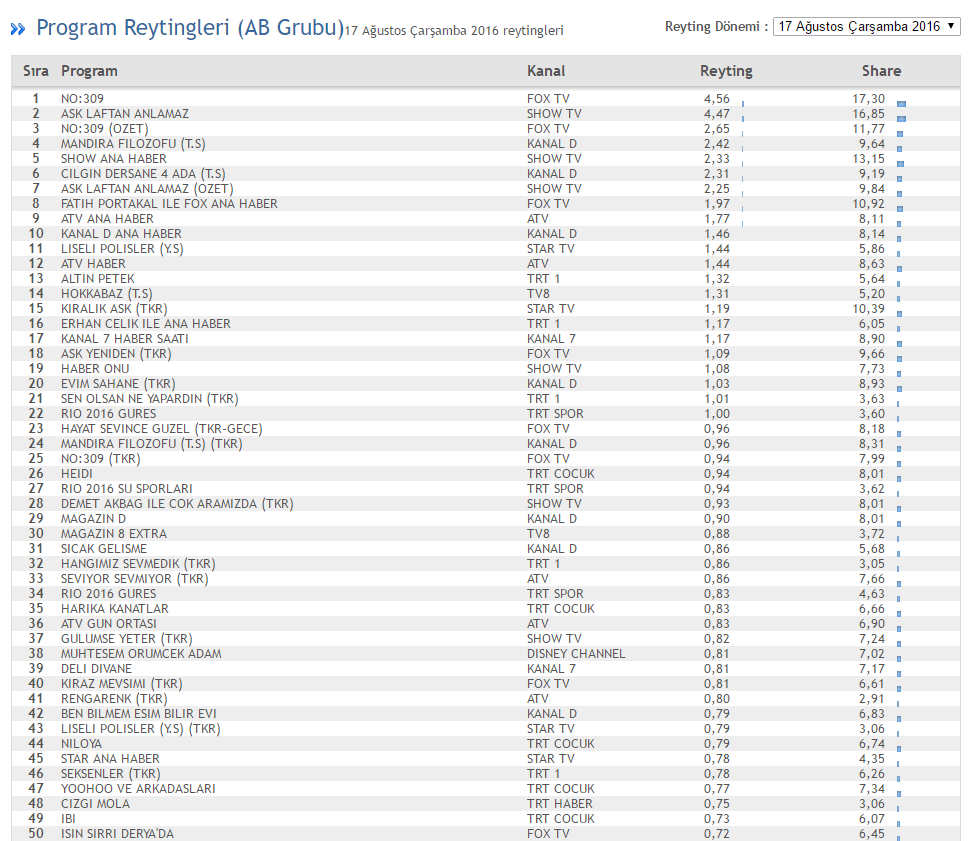Click YOOHOO VE ARKADASLARI program
The width and height of the screenshot is (971, 841).
(x=138, y=789)
